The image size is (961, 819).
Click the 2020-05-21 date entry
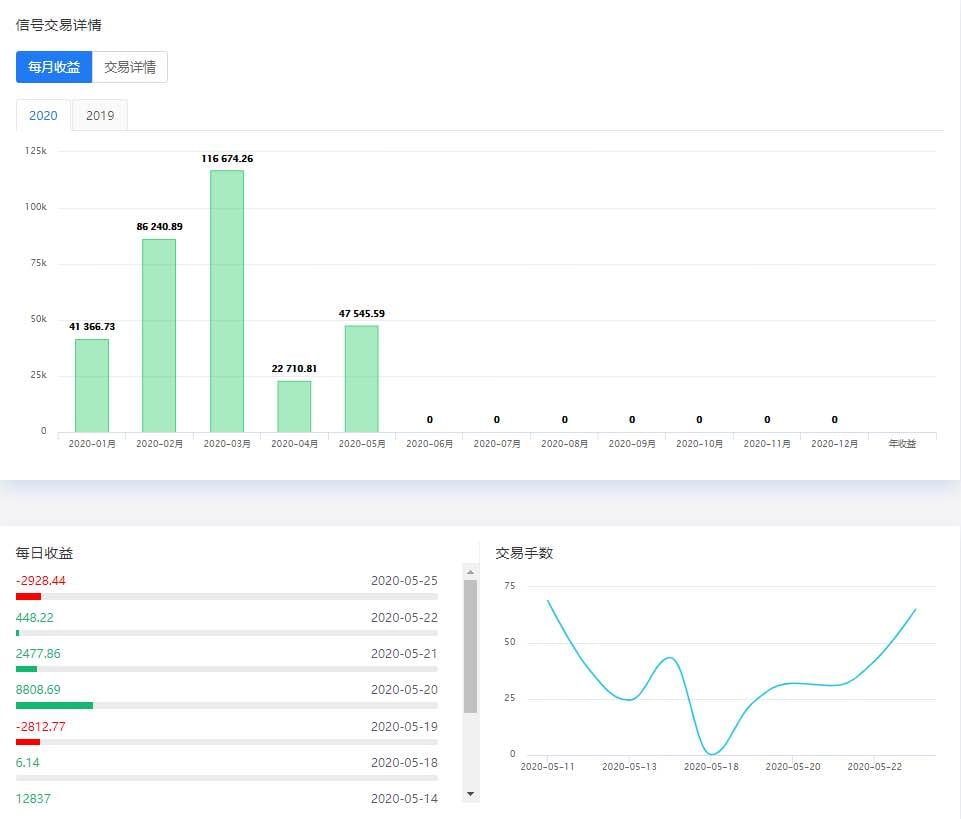404,653
